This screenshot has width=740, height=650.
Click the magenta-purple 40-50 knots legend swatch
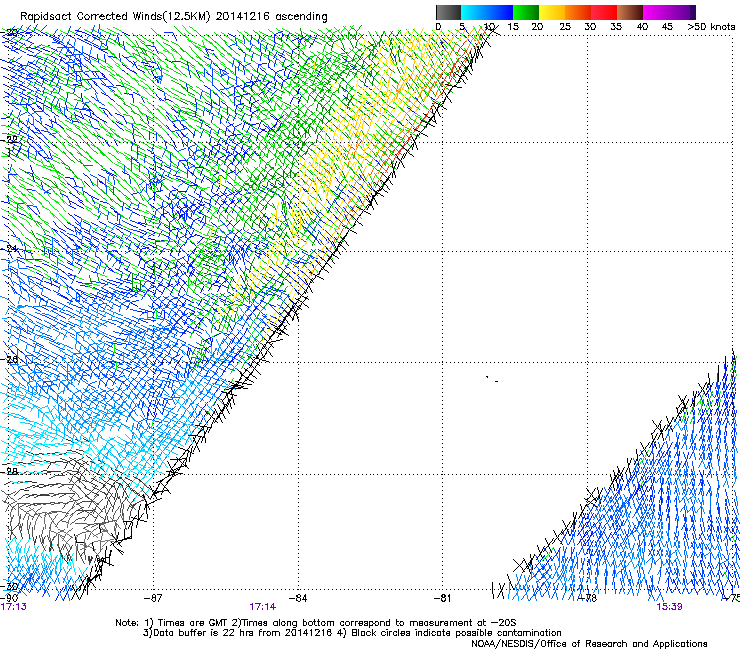tap(669, 12)
